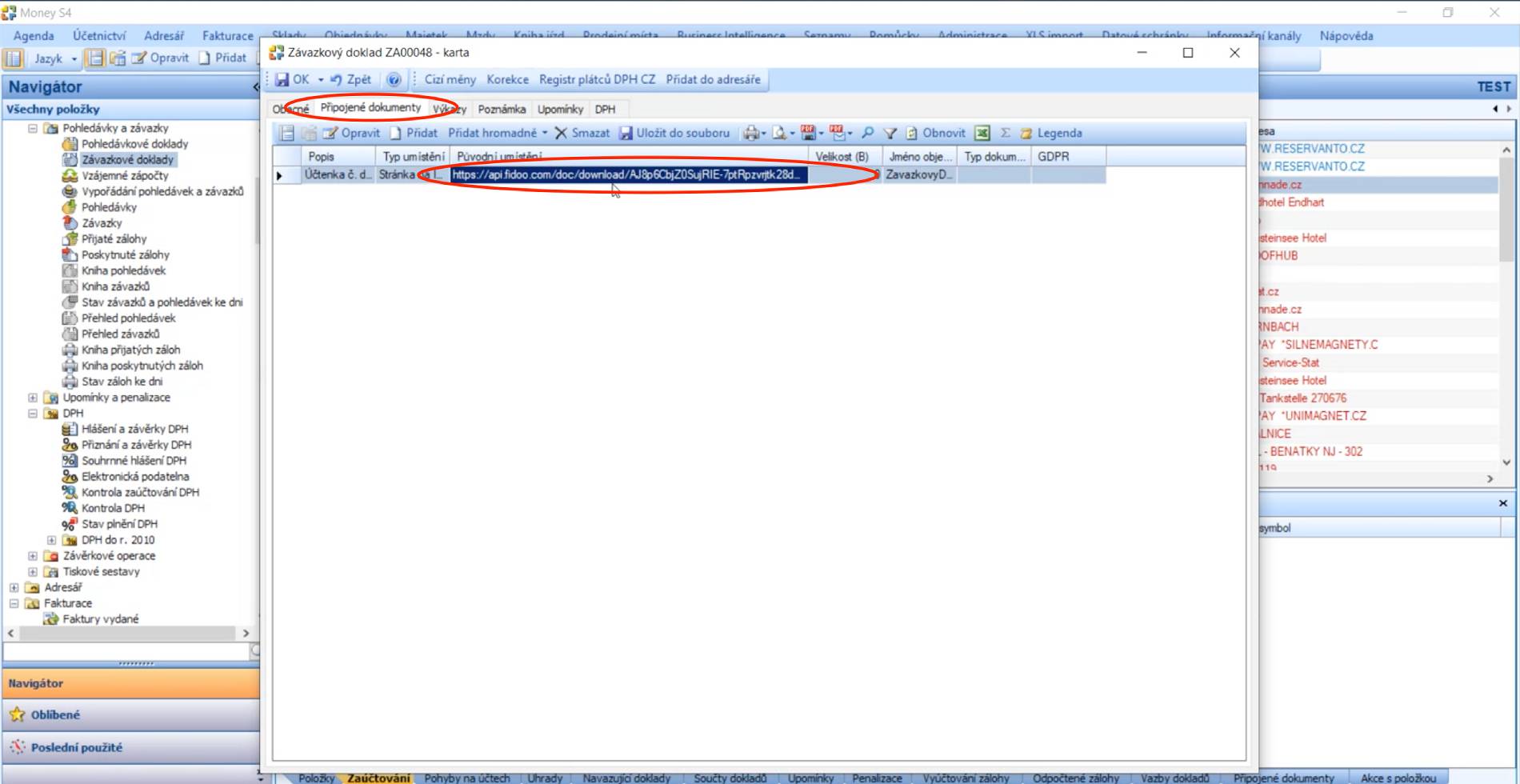The width and height of the screenshot is (1520, 784).
Task: Click the Účtenka č. d.. cell in the row
Action: pyautogui.click(x=338, y=174)
